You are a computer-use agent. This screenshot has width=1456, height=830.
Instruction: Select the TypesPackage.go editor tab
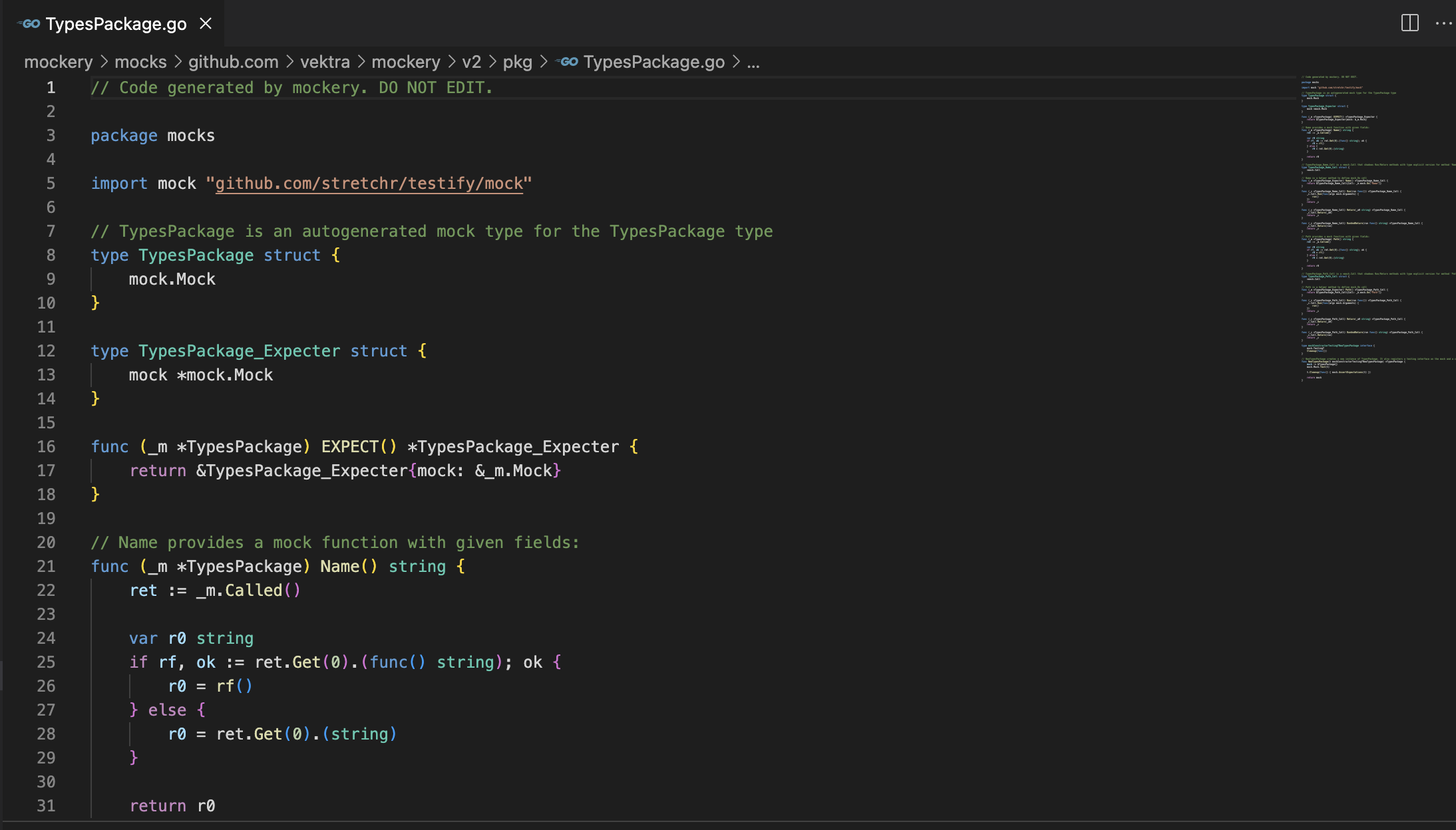[x=116, y=24]
